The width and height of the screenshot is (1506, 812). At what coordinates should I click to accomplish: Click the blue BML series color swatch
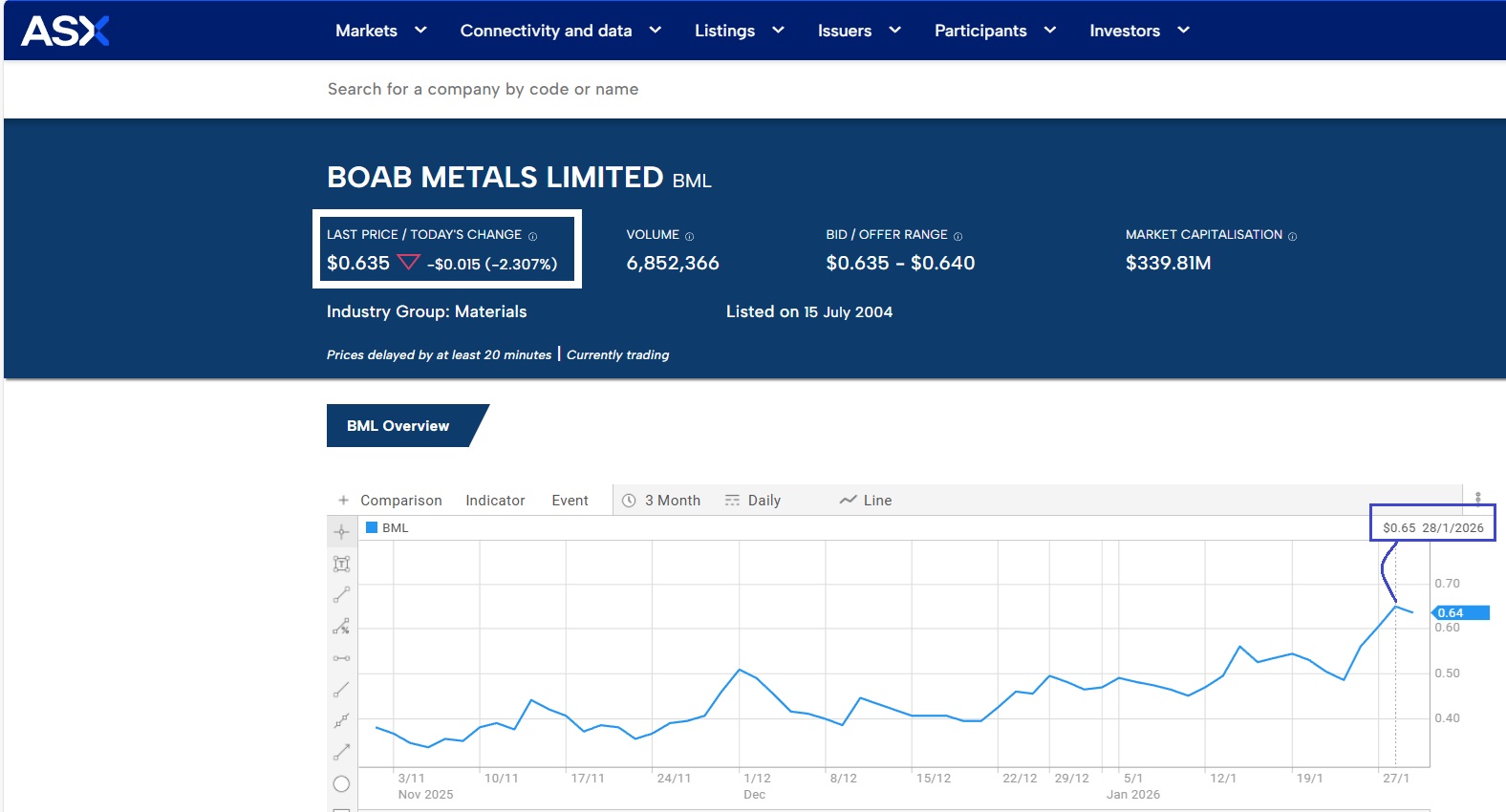372,527
